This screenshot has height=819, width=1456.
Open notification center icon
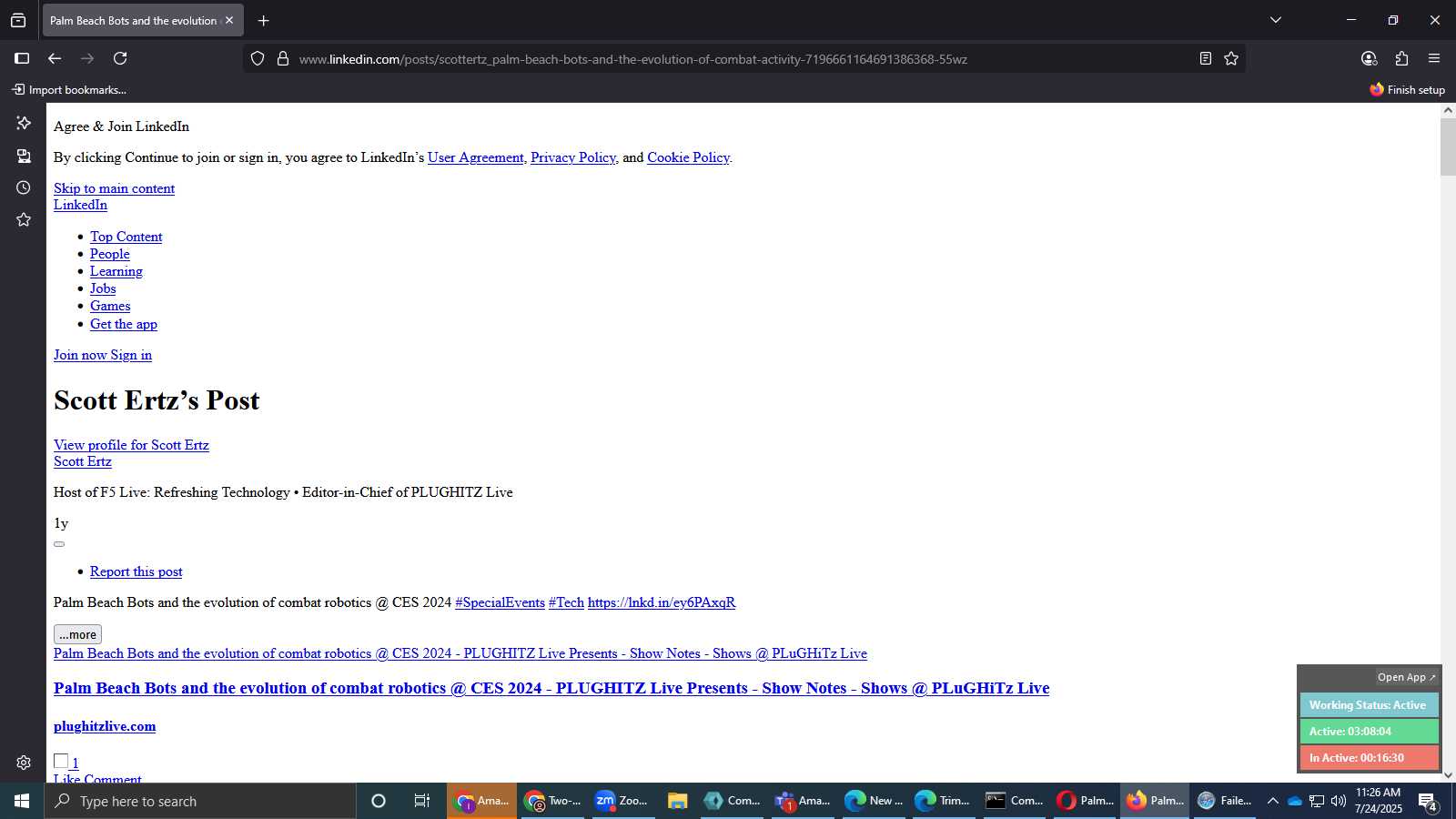click(x=1428, y=802)
